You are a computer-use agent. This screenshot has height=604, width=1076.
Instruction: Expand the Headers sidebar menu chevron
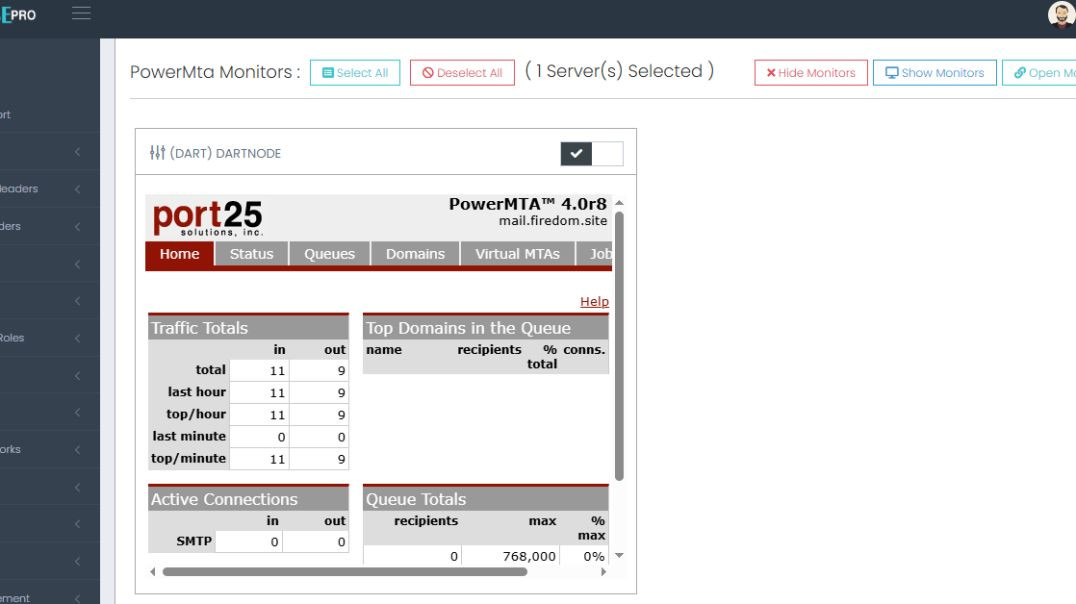tap(77, 189)
